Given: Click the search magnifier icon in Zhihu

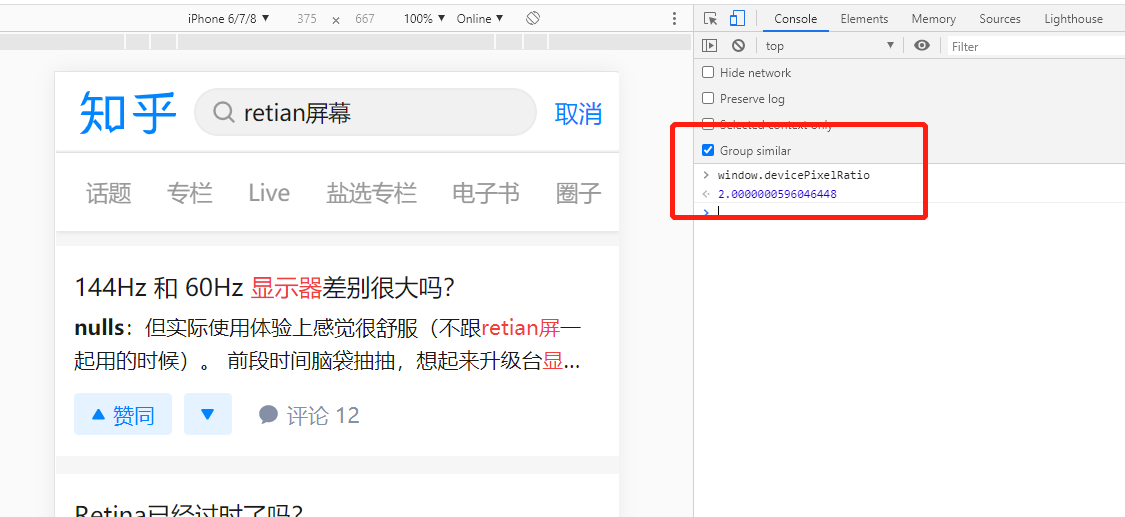Looking at the screenshot, I should [x=224, y=113].
